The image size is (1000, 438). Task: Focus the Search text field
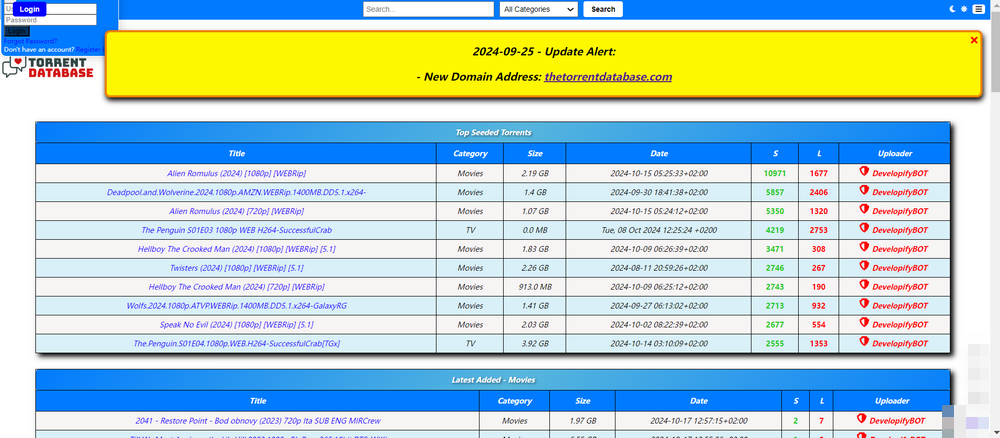point(429,9)
